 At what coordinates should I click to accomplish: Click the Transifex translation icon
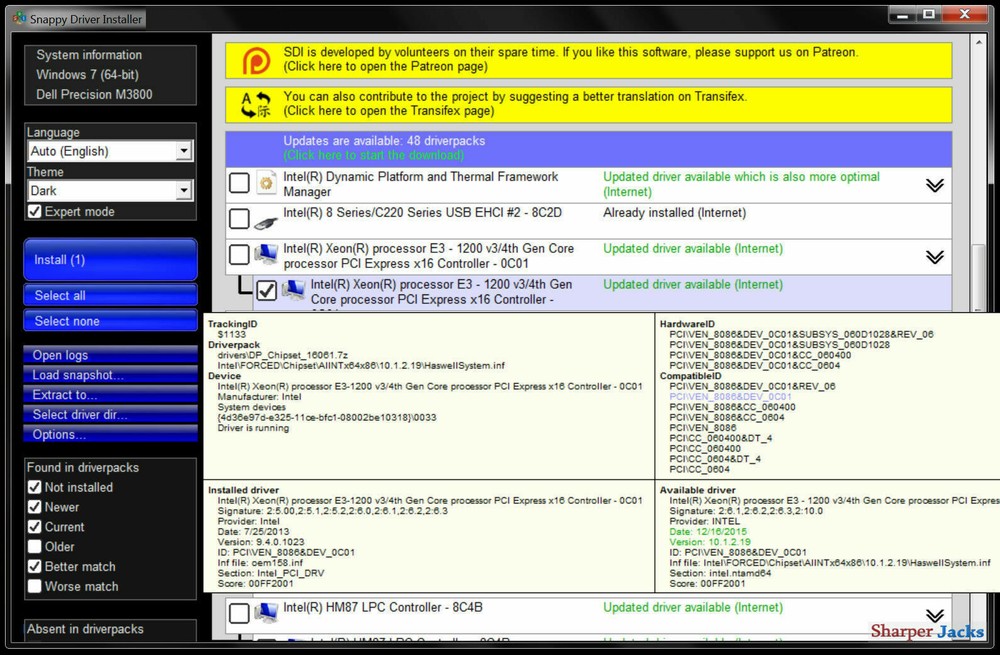[x=259, y=104]
